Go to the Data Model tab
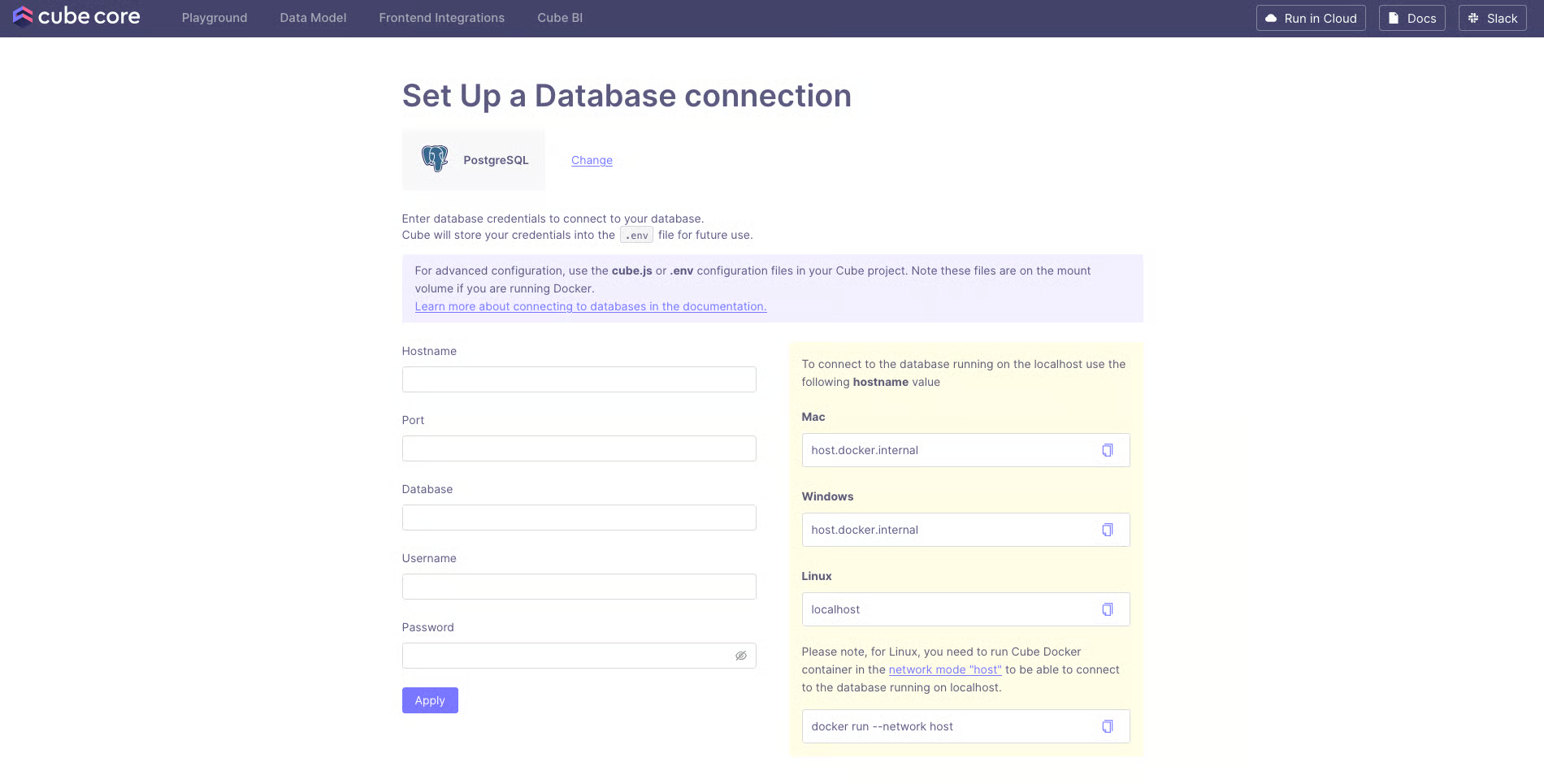This screenshot has height=784, width=1544. tap(313, 18)
